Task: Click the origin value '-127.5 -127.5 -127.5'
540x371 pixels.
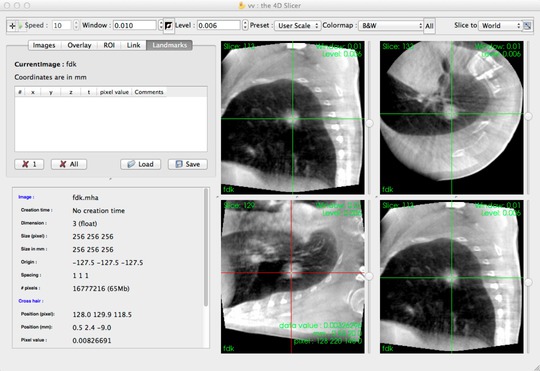Action: click(108, 262)
